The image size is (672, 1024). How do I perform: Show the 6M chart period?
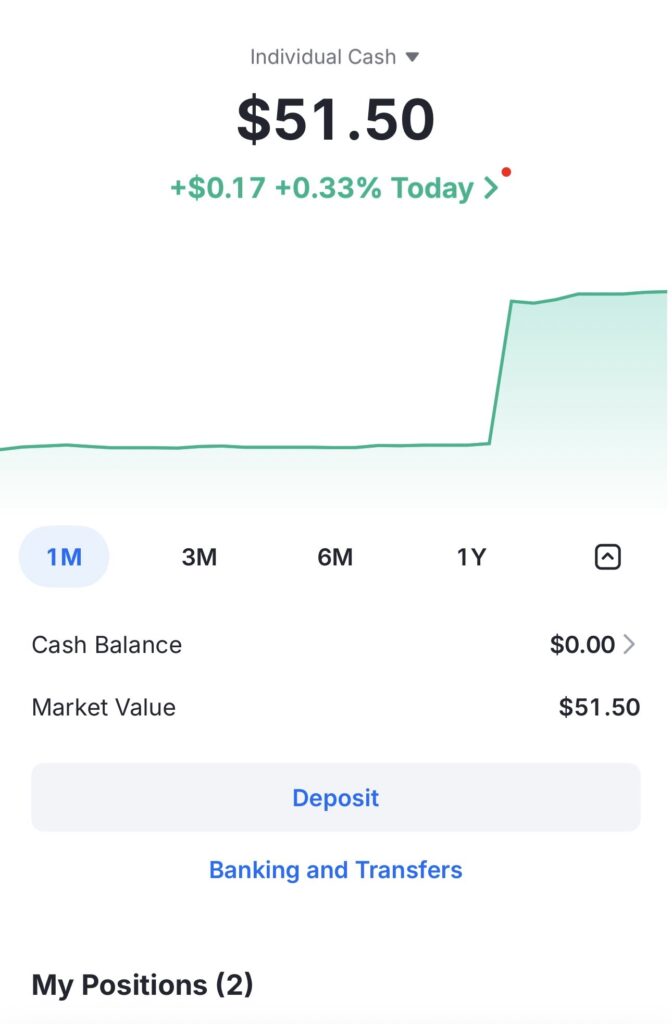(335, 557)
